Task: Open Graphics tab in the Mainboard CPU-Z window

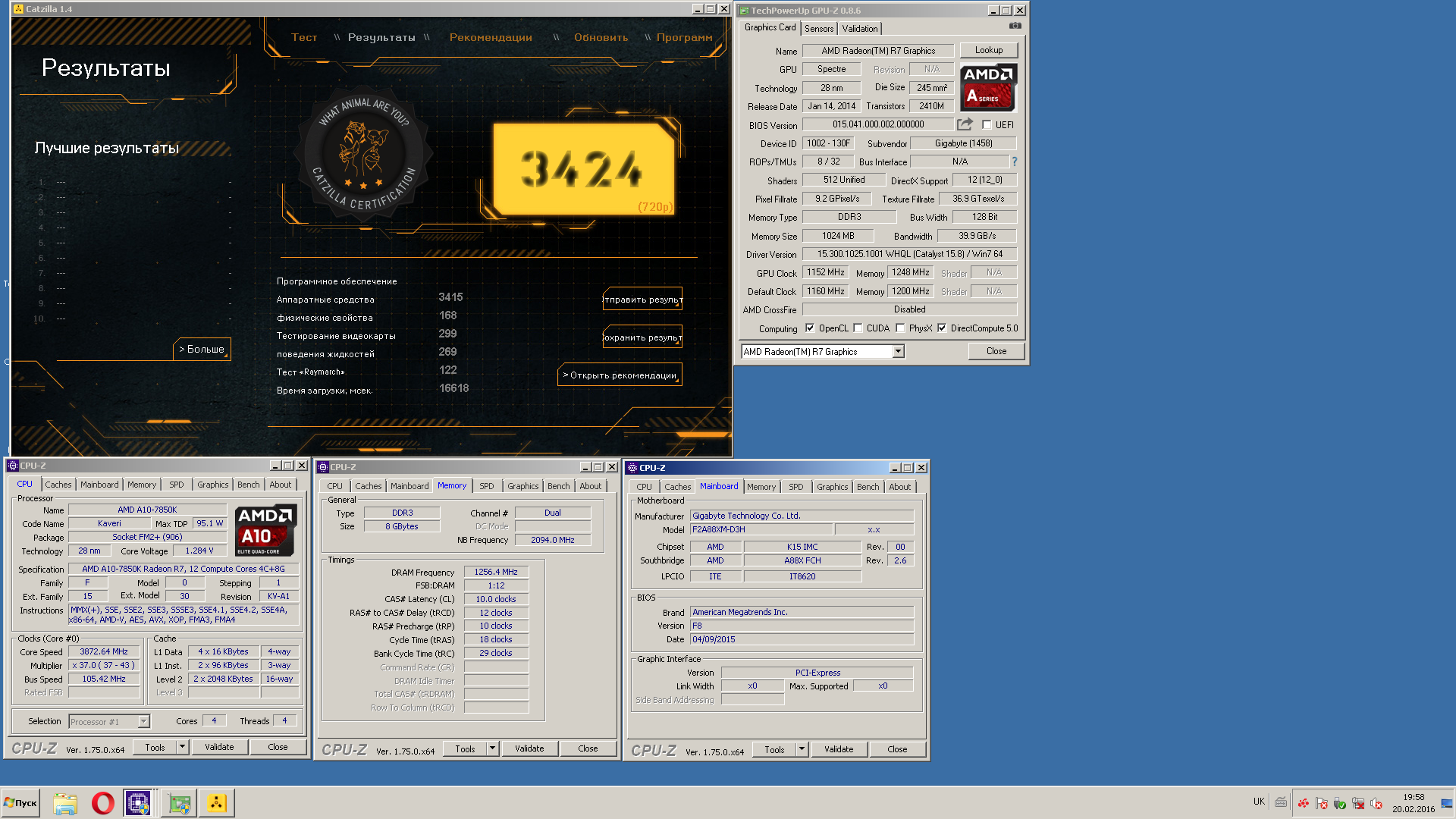Action: click(x=833, y=487)
